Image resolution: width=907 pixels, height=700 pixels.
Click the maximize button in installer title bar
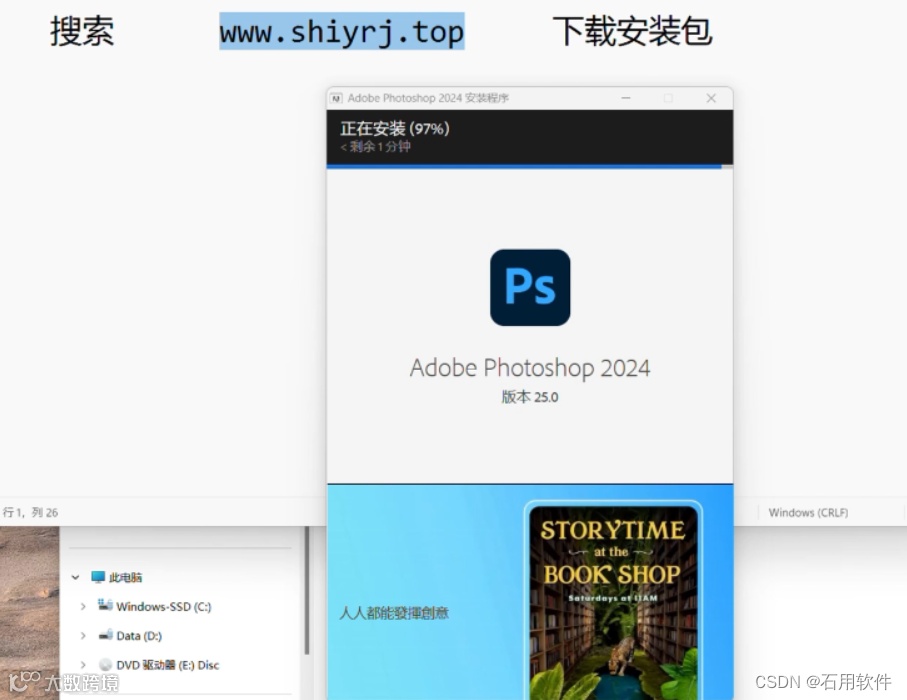[668, 98]
